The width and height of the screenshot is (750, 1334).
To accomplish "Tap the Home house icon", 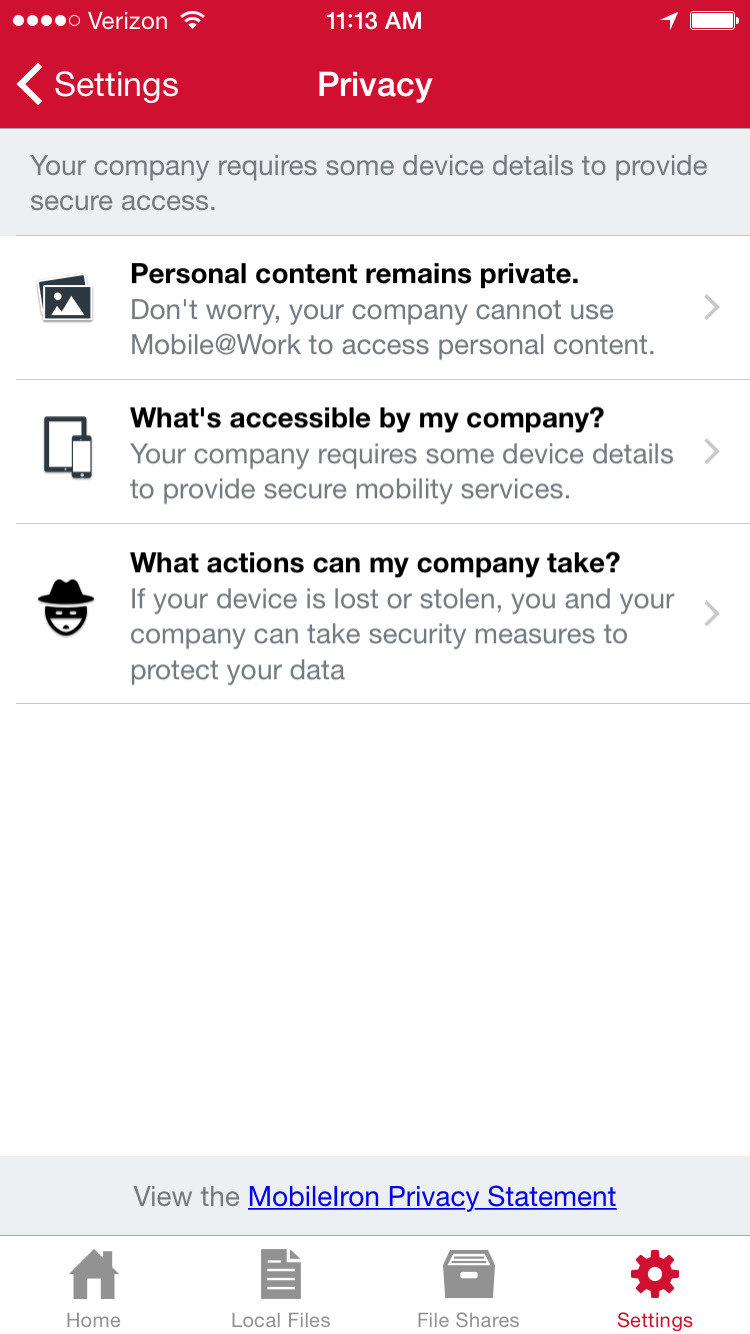I will tap(93, 1275).
